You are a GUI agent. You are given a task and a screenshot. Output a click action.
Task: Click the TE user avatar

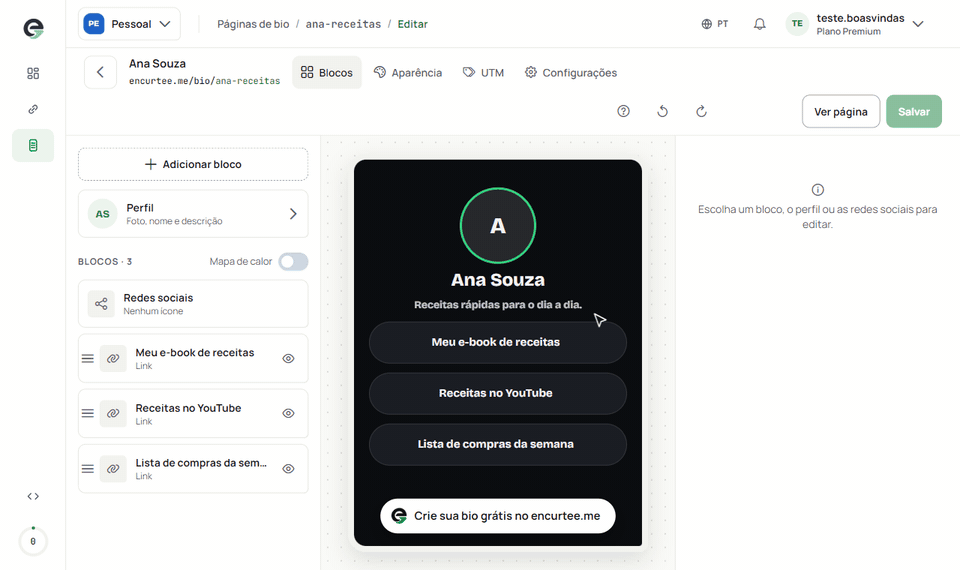tap(797, 24)
